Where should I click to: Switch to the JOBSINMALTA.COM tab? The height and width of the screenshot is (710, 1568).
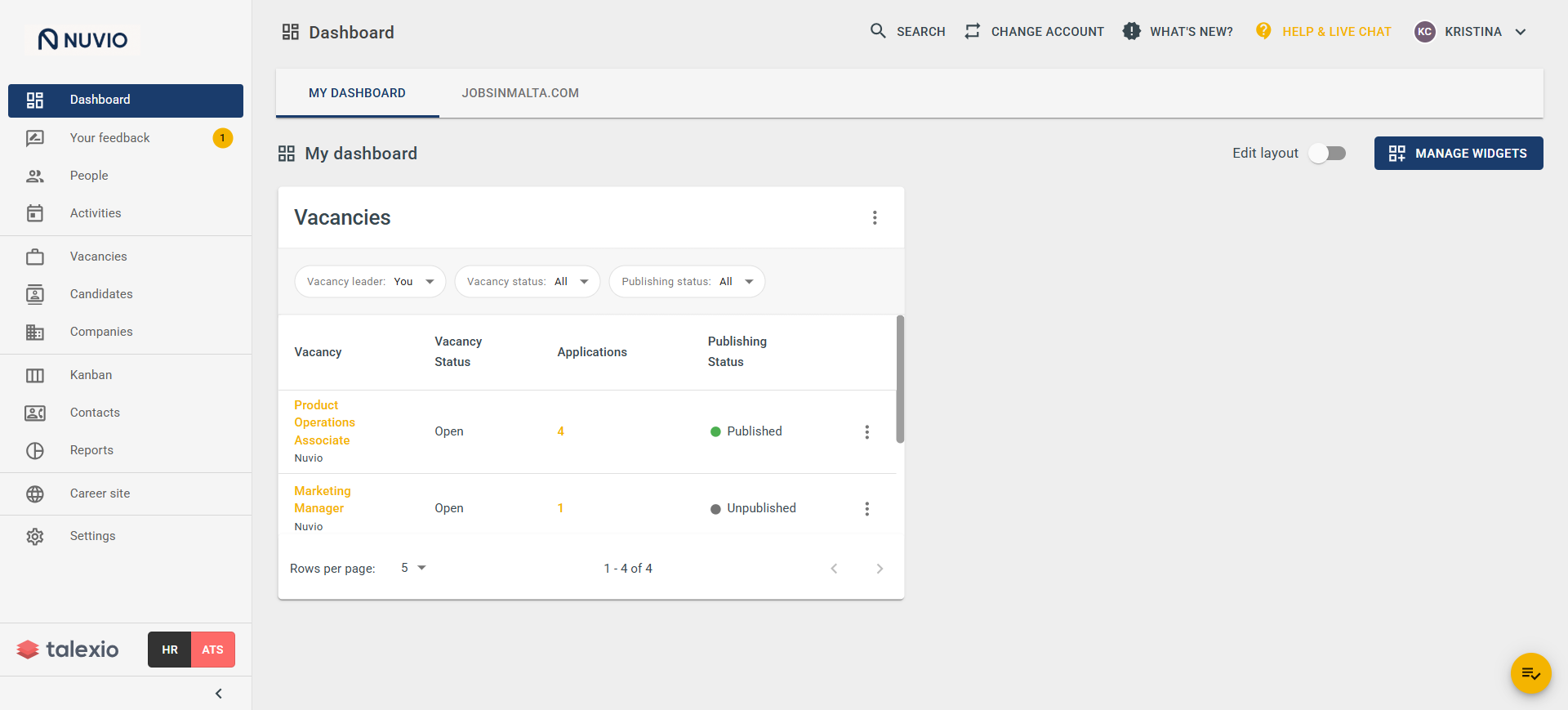(520, 93)
